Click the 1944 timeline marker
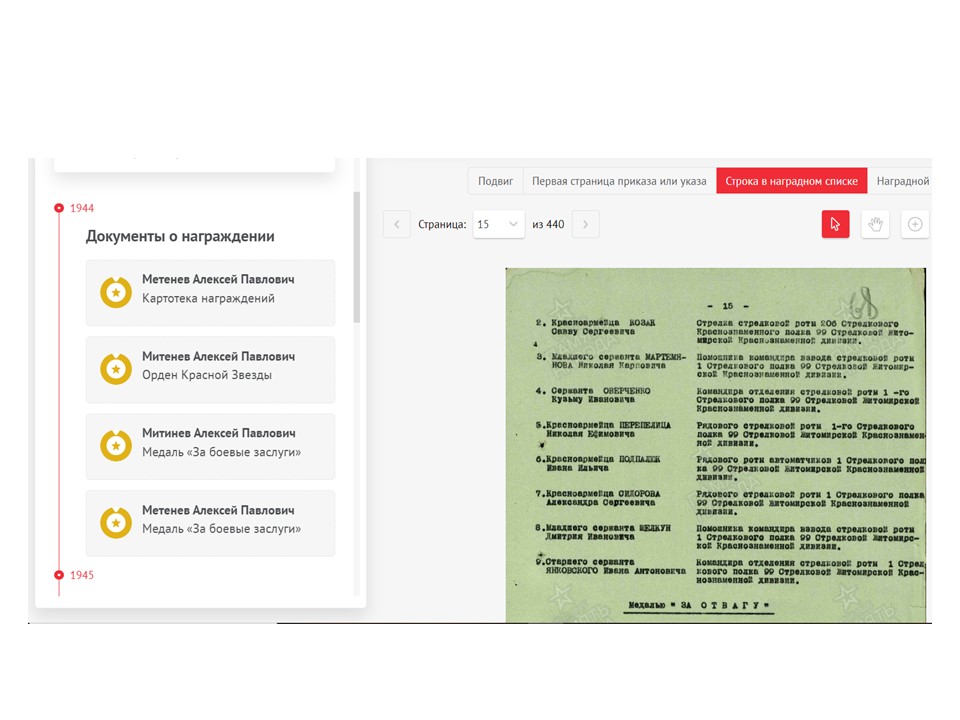 tap(59, 208)
